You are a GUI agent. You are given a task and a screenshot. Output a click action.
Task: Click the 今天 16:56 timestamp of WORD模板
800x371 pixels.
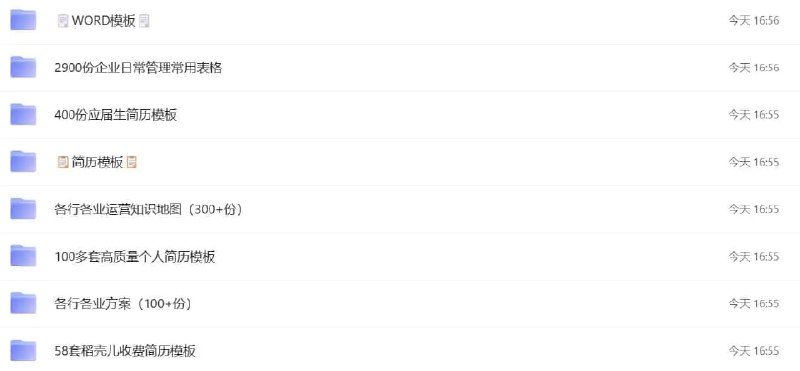click(x=754, y=20)
